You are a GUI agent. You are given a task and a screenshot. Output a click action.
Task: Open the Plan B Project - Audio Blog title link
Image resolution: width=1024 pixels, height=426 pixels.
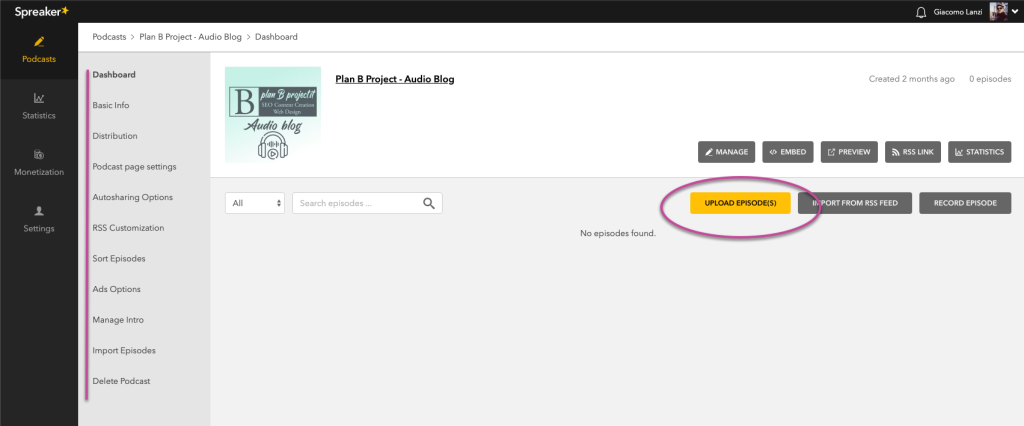394,79
